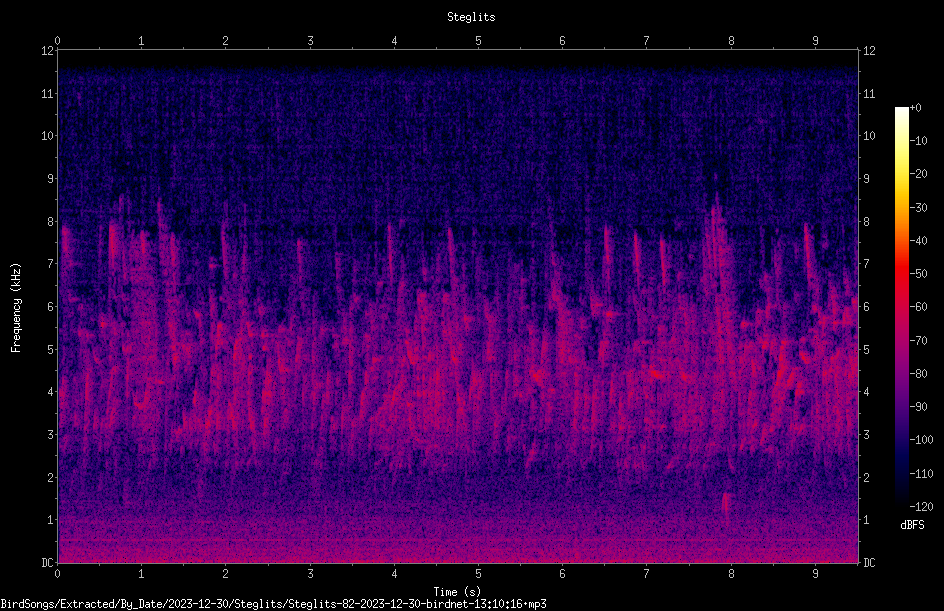Click the tall bright call near 8 seconds, 8 kHz

716,226
